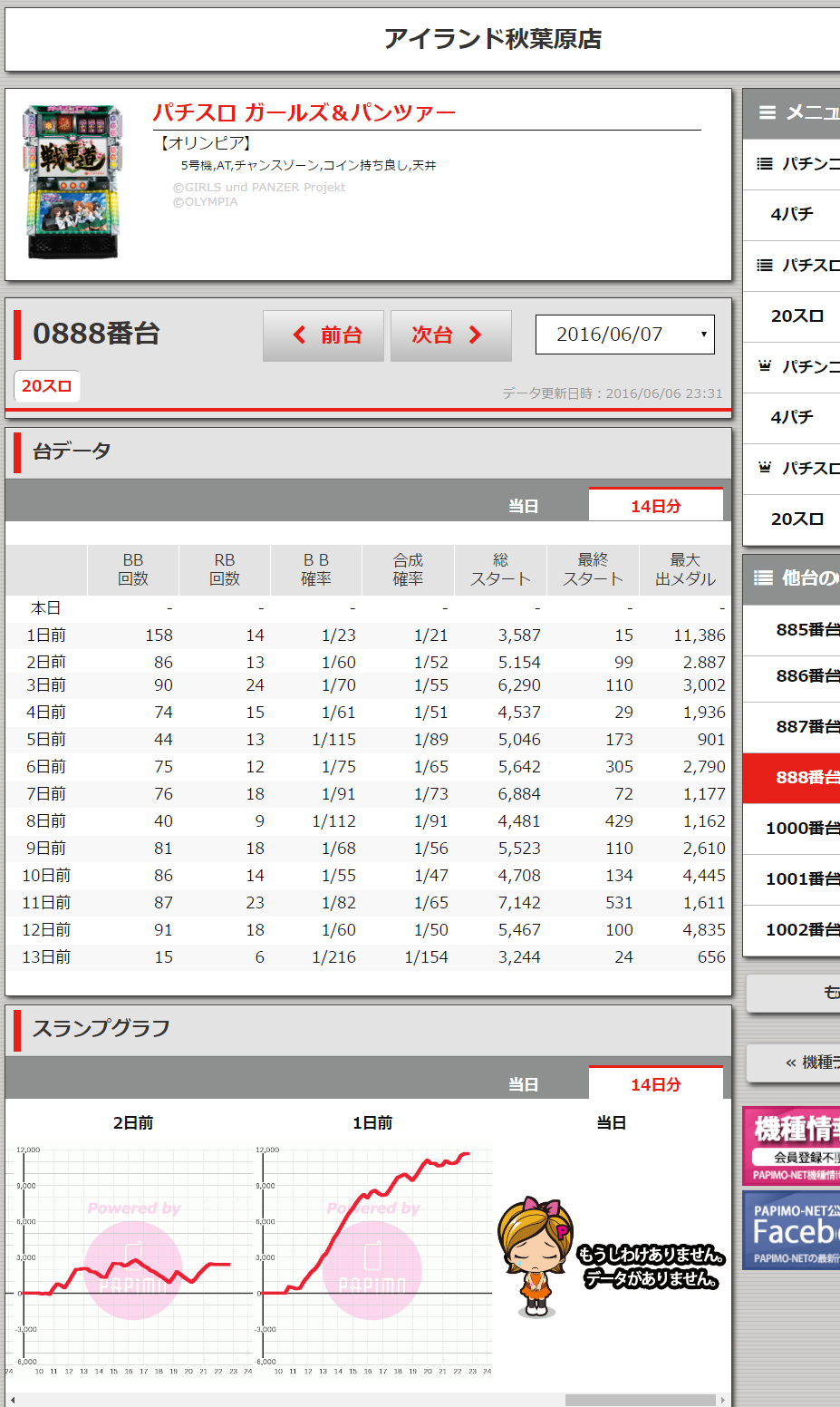Click the 機種 back button with « arrows
840x1407 pixels.
click(x=794, y=1063)
